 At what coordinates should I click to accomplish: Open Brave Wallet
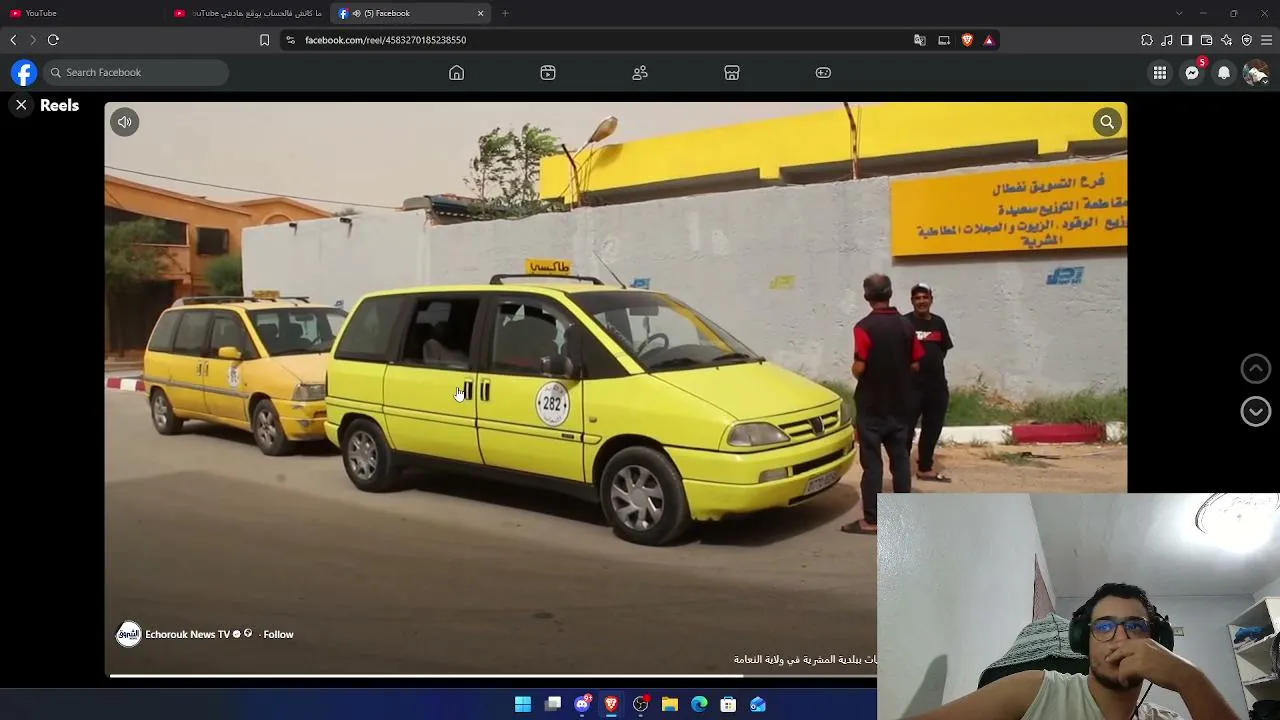[1206, 40]
